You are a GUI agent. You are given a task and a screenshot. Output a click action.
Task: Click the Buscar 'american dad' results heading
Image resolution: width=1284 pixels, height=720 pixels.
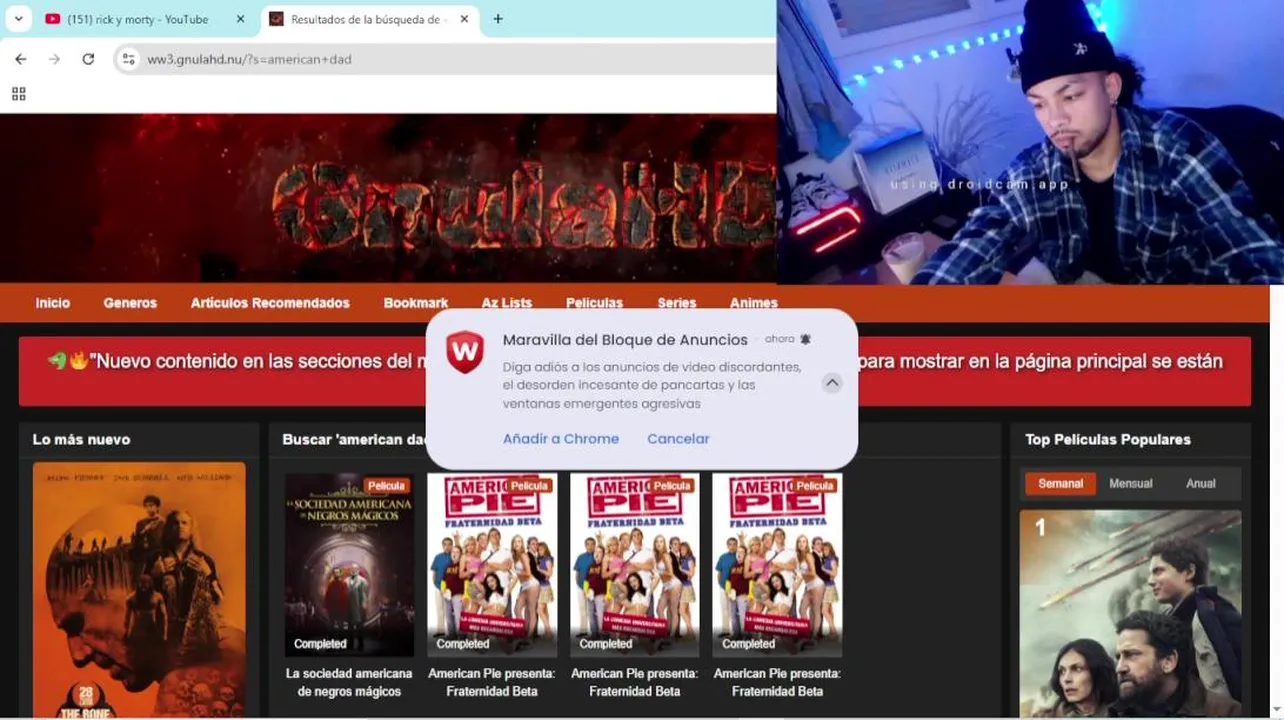(355, 440)
